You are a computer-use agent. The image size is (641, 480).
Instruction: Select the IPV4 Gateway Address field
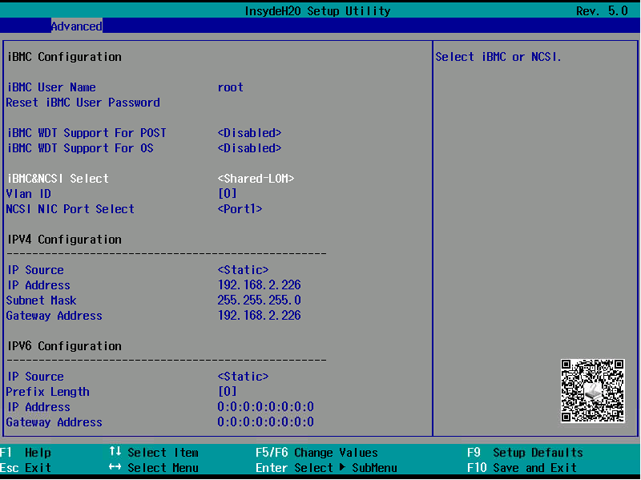tap(259, 316)
